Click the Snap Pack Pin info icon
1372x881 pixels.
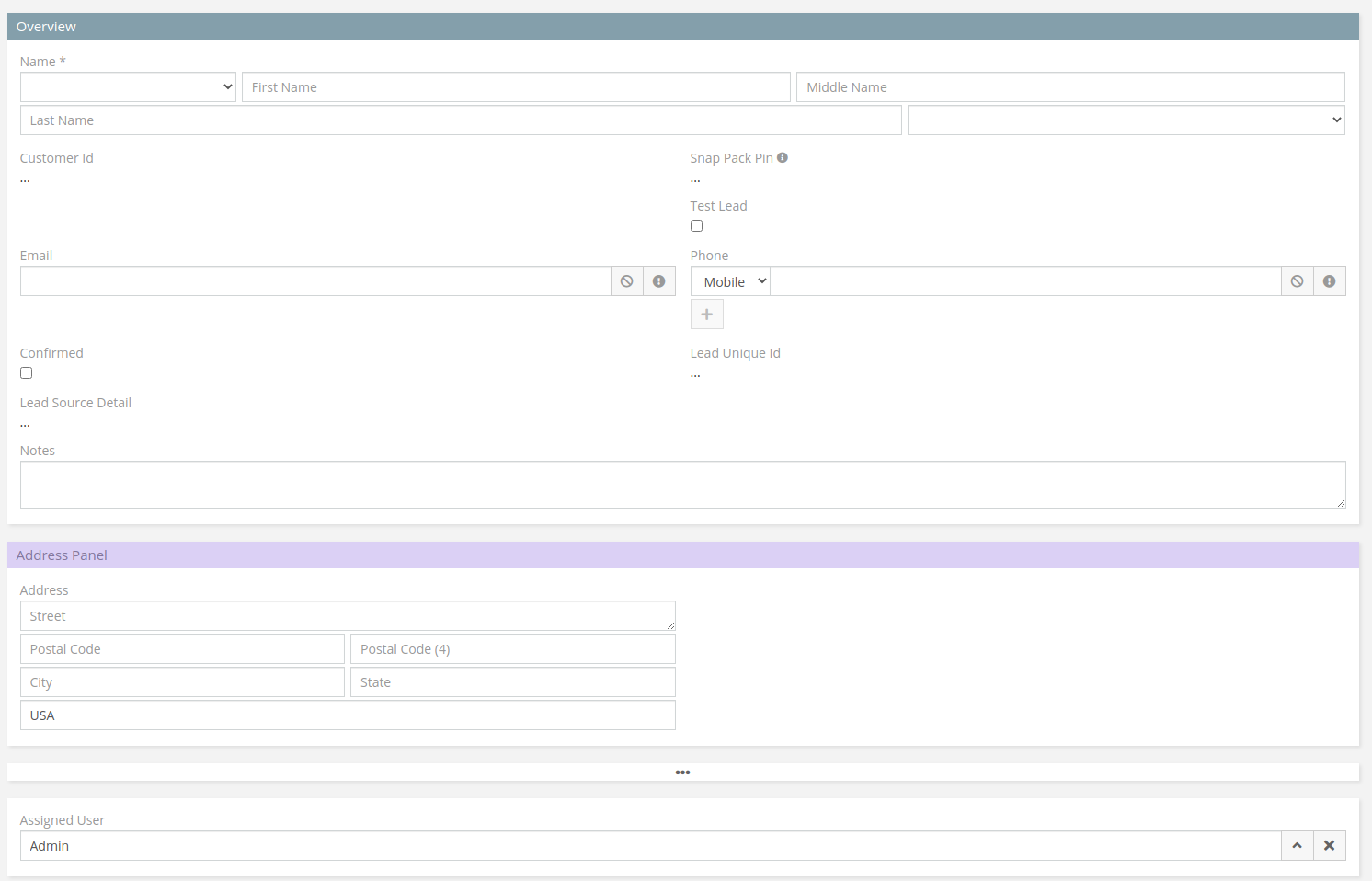point(783,158)
